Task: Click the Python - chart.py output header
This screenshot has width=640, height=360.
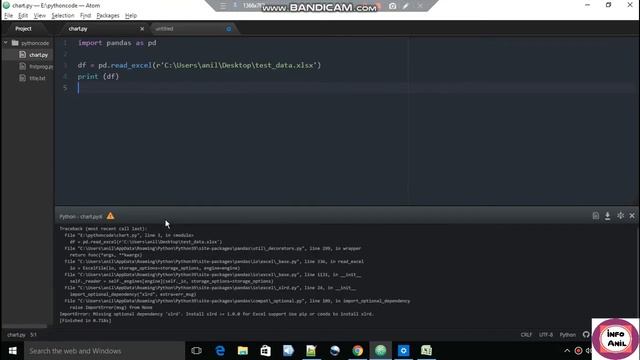Action: [81, 216]
